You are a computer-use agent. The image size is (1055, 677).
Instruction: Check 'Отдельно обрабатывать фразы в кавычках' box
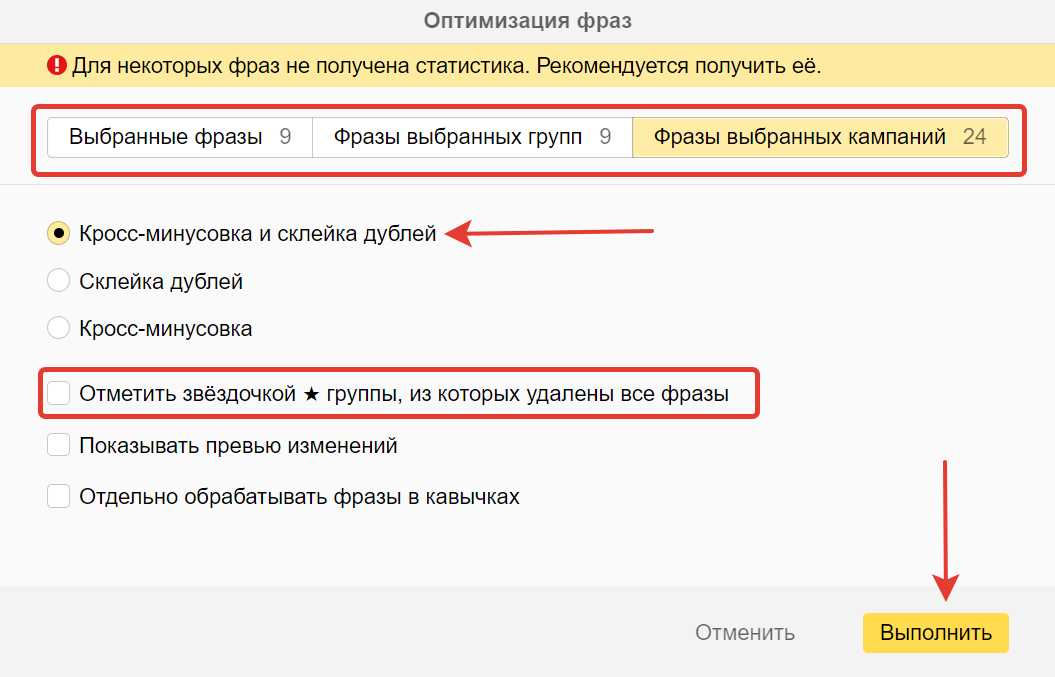59,496
